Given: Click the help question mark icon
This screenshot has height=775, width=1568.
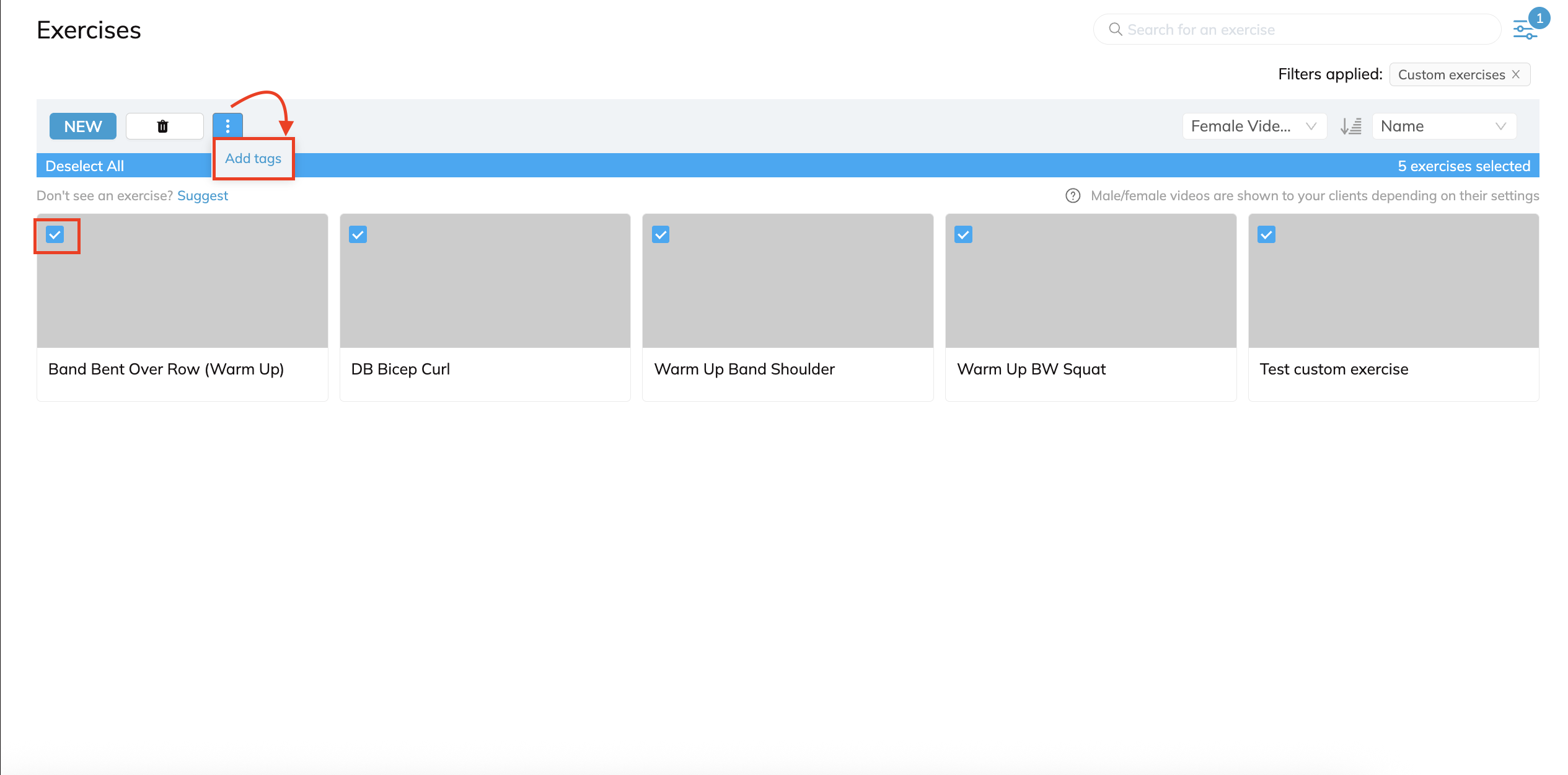Looking at the screenshot, I should click(1073, 196).
